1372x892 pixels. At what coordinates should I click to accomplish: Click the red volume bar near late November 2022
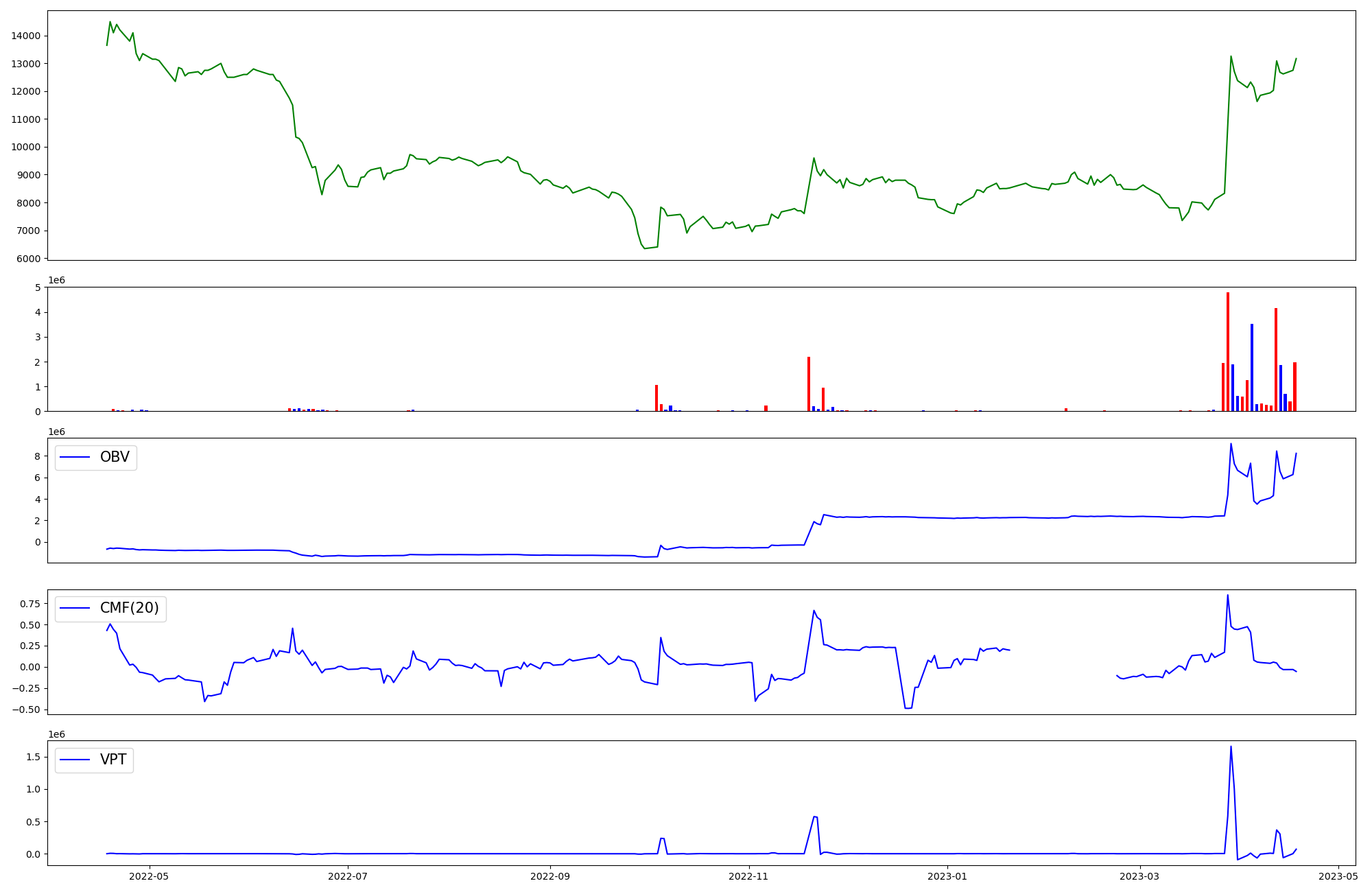coord(809,384)
